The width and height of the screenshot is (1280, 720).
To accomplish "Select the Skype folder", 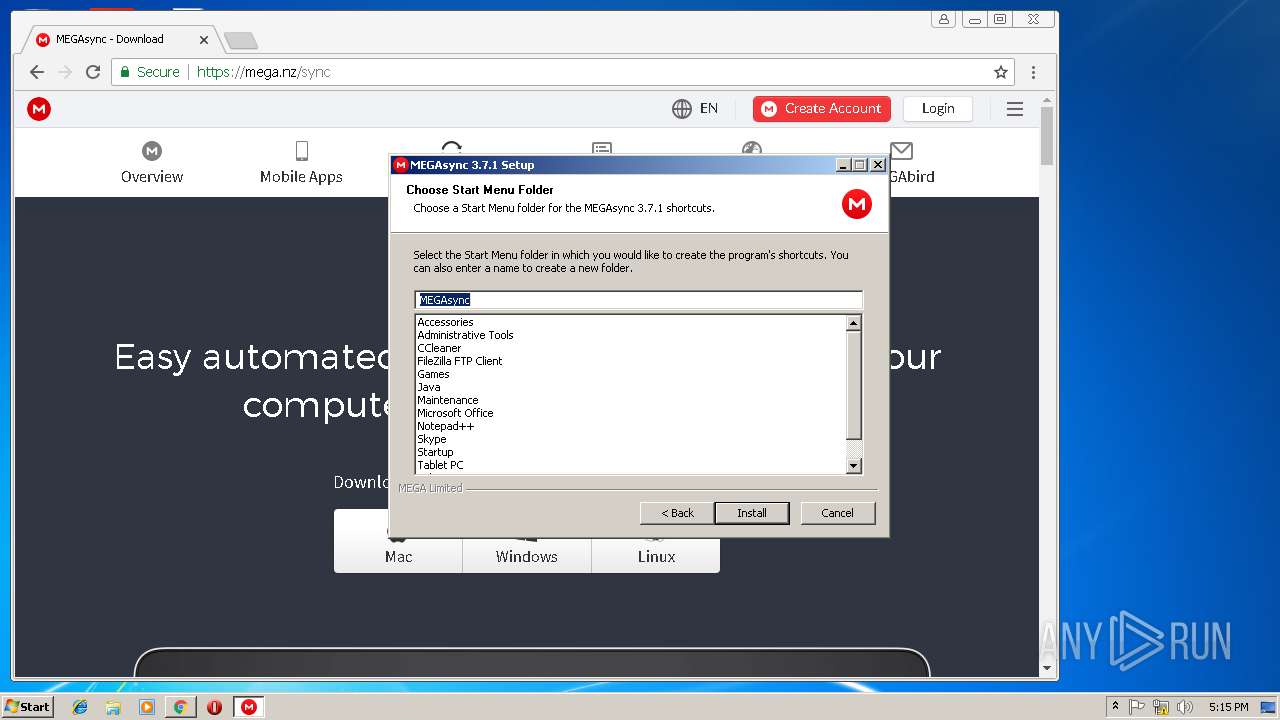I will coord(432,439).
